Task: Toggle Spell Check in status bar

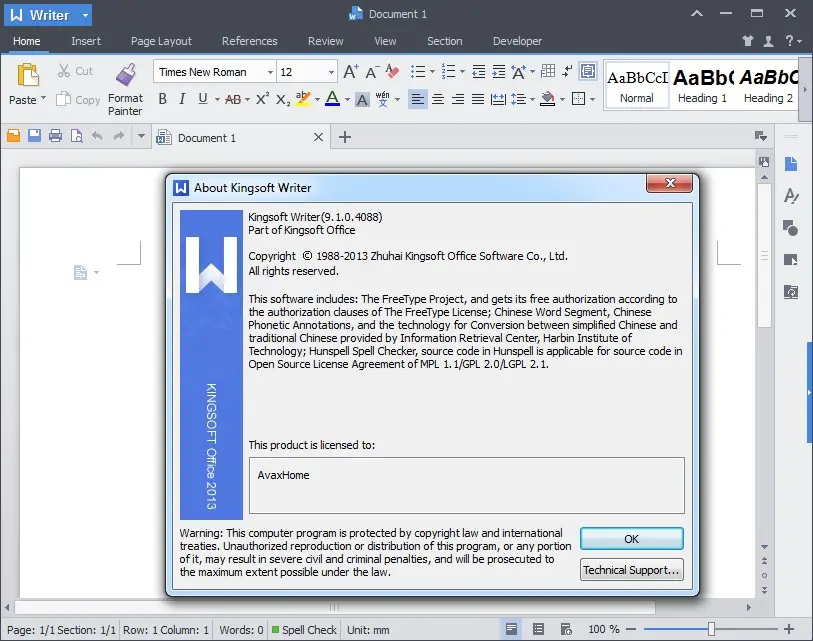Action: (304, 630)
